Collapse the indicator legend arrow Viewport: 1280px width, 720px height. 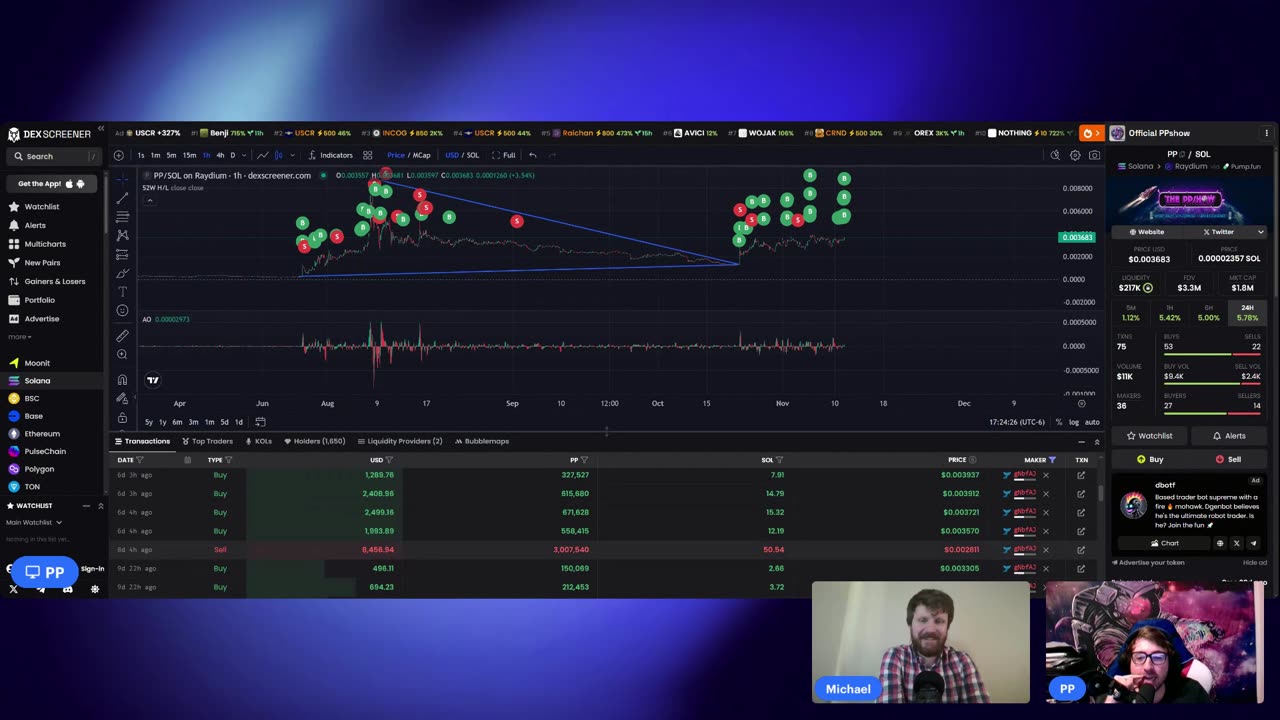click(x=150, y=200)
